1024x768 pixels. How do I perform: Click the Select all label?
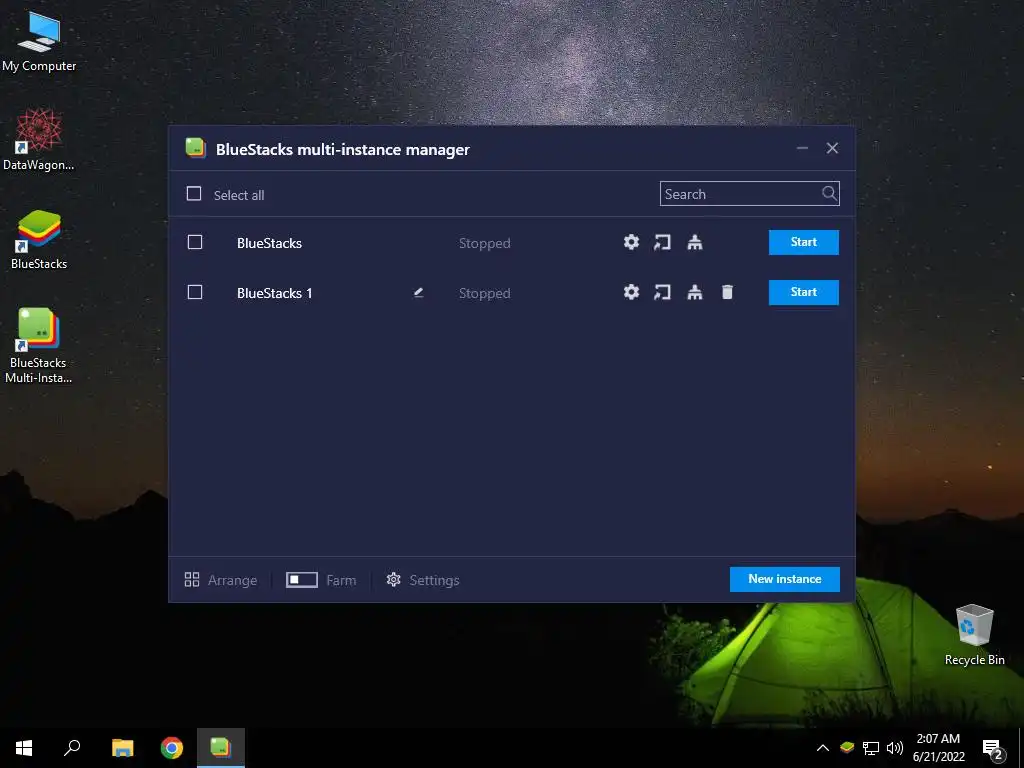click(239, 195)
